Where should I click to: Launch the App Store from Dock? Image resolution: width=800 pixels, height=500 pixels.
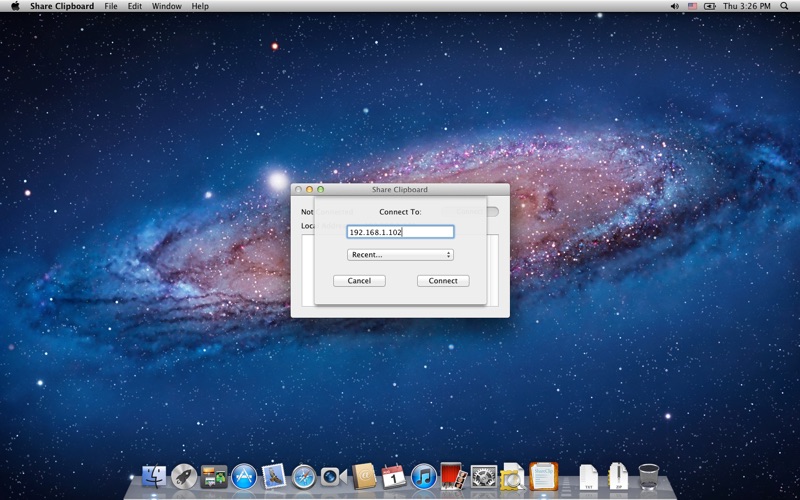243,477
